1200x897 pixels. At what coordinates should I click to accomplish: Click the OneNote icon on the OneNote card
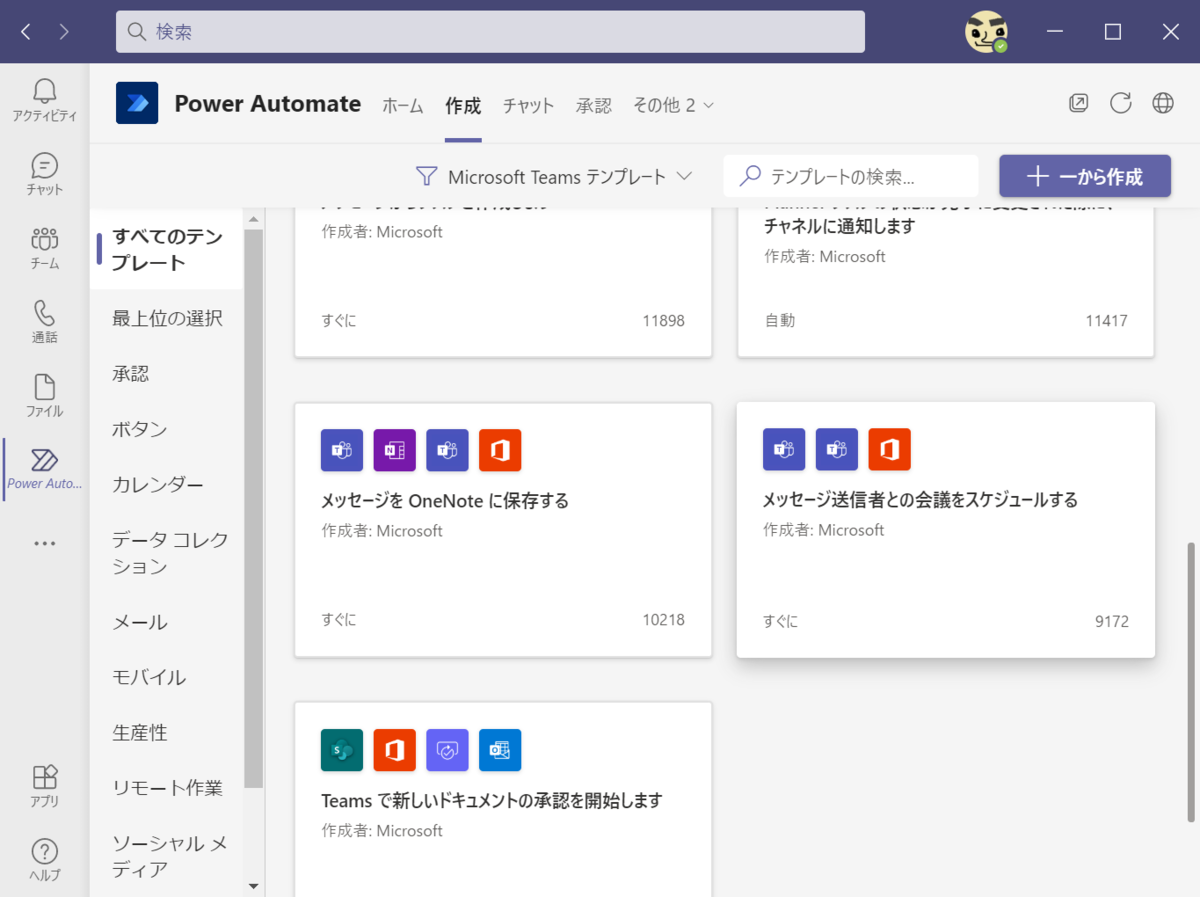(394, 450)
